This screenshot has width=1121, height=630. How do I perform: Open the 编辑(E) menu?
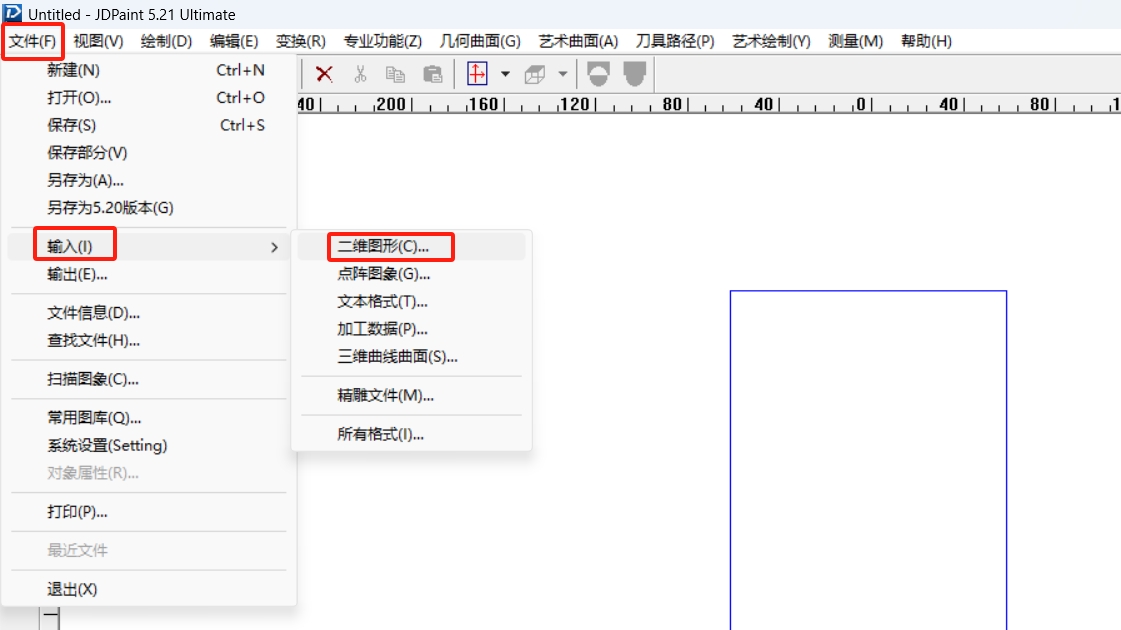tap(234, 41)
